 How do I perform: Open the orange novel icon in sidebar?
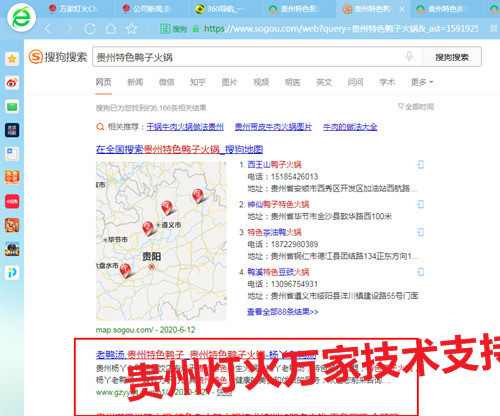point(12,178)
